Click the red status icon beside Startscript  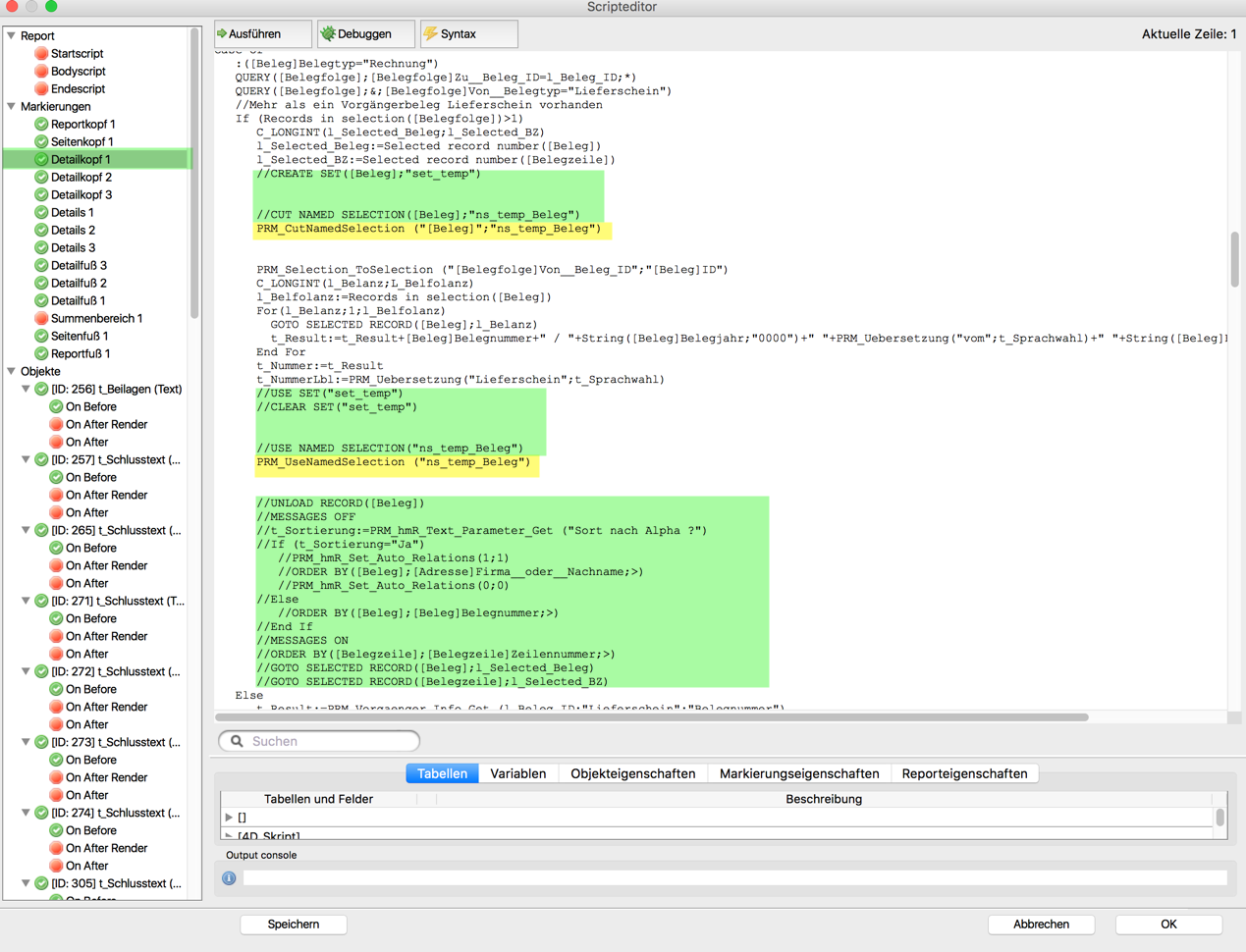point(41,54)
